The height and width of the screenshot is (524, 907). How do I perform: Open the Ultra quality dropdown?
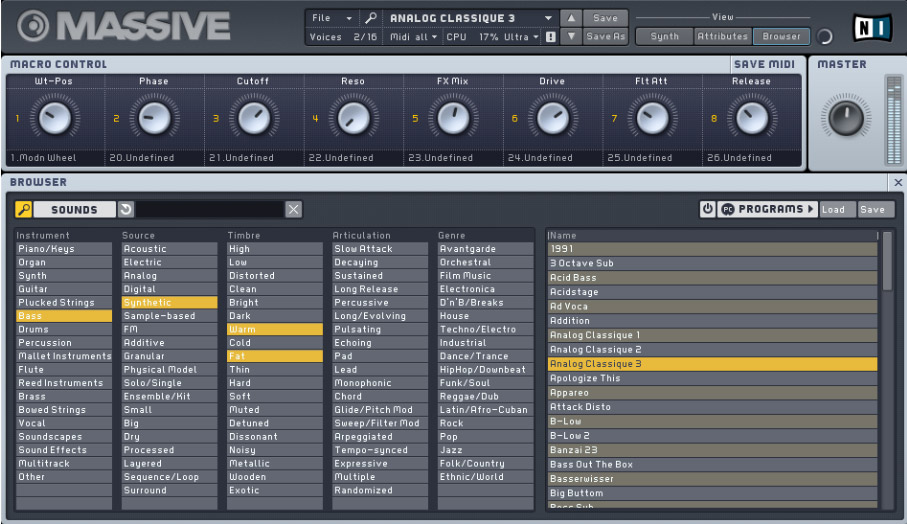[521, 37]
